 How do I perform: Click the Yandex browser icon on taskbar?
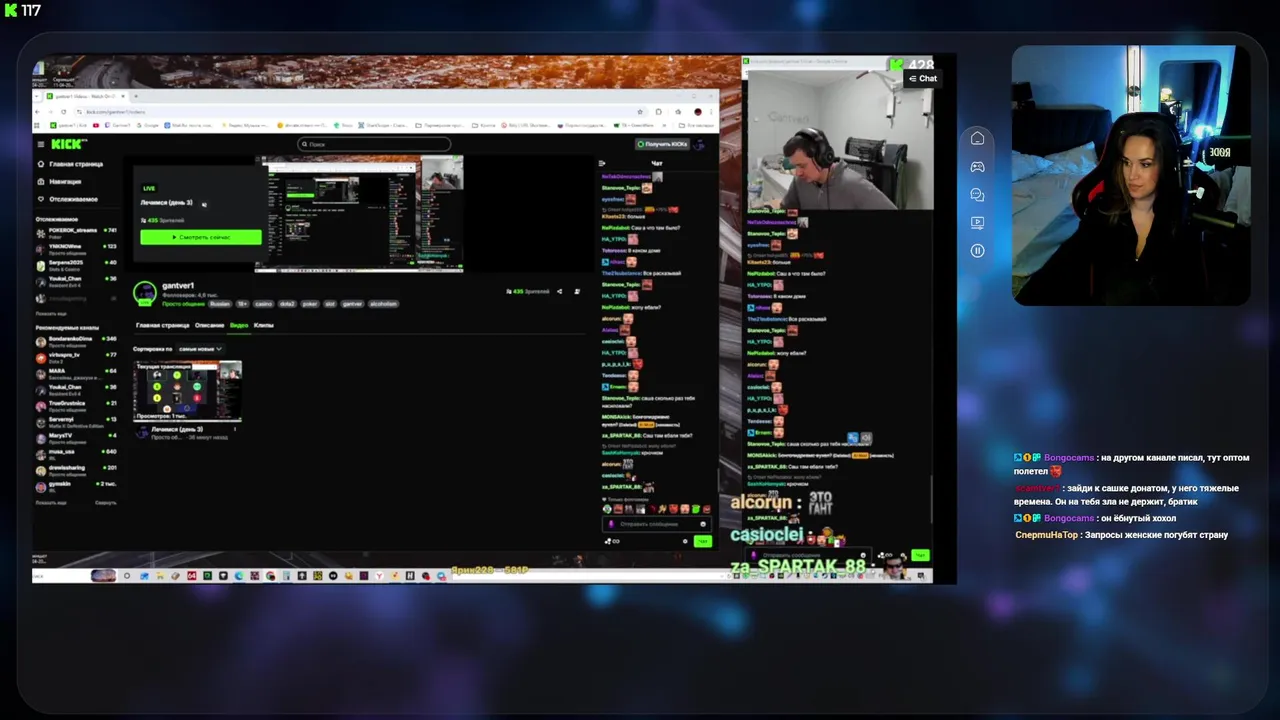click(379, 576)
